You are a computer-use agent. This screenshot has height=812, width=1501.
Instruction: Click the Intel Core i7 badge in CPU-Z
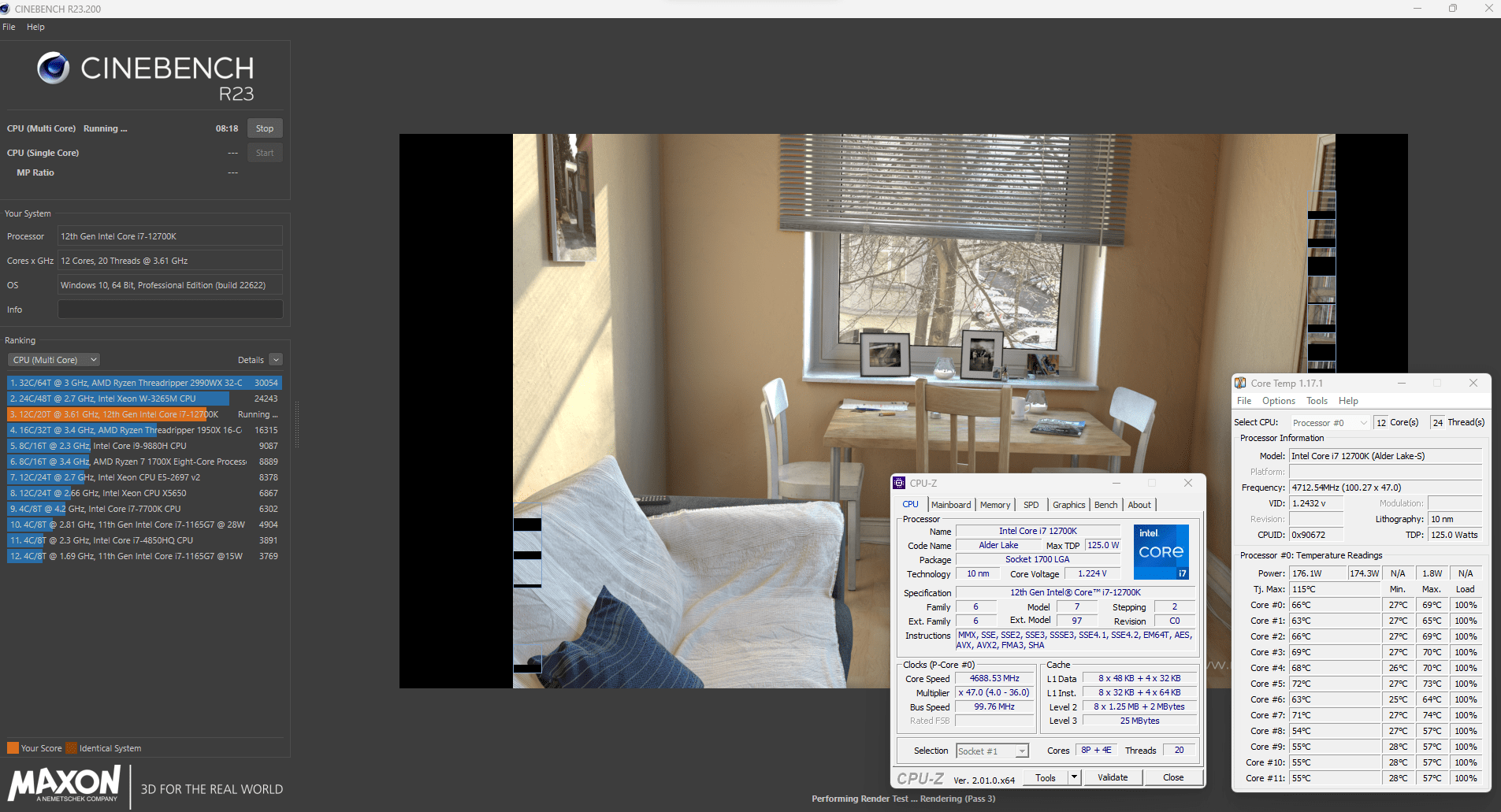click(1161, 552)
